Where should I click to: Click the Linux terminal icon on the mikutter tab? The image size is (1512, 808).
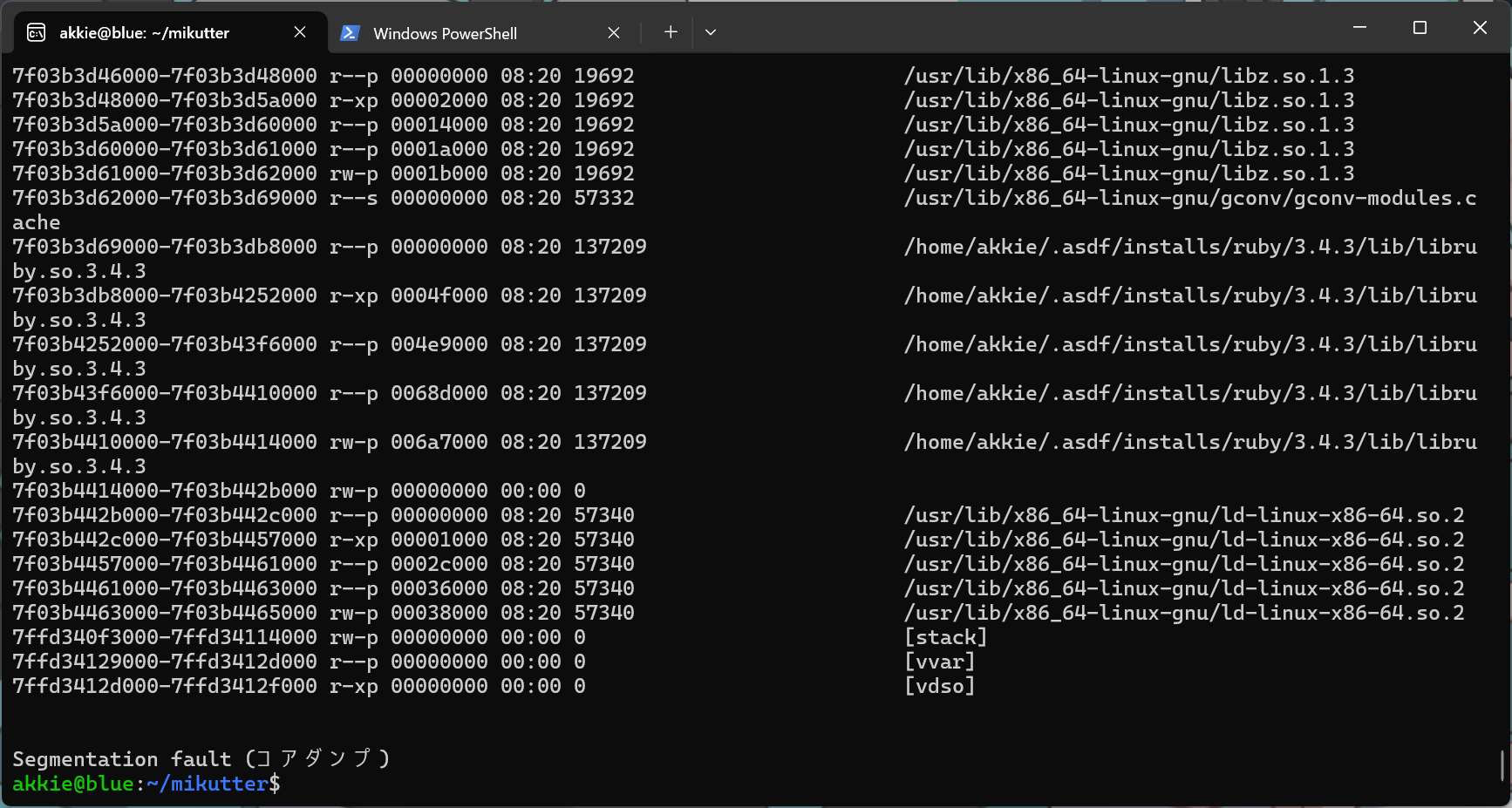point(37,33)
